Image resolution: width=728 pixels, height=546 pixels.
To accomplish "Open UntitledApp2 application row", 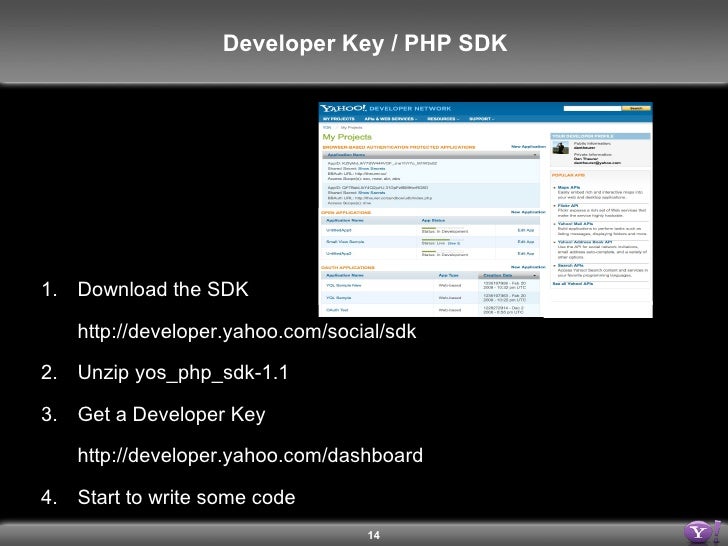I will 338,254.
